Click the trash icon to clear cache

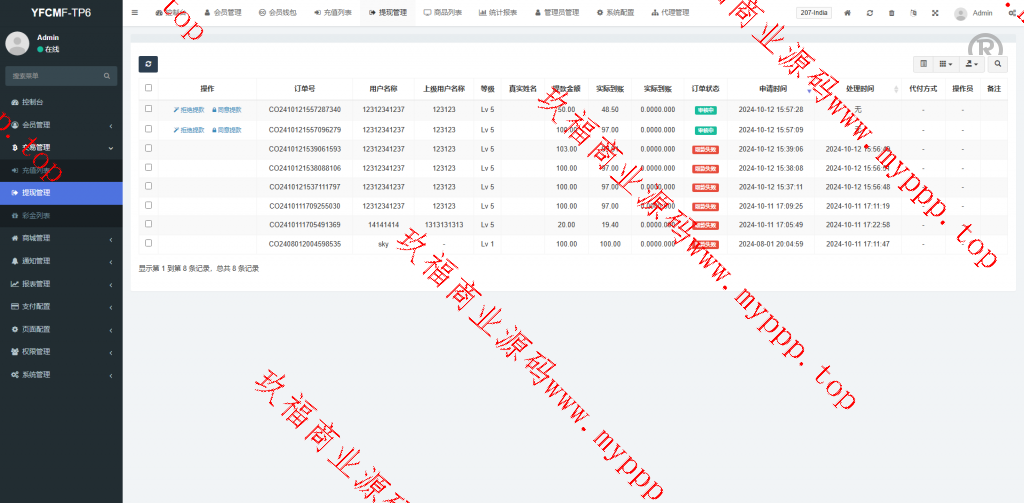(891, 13)
